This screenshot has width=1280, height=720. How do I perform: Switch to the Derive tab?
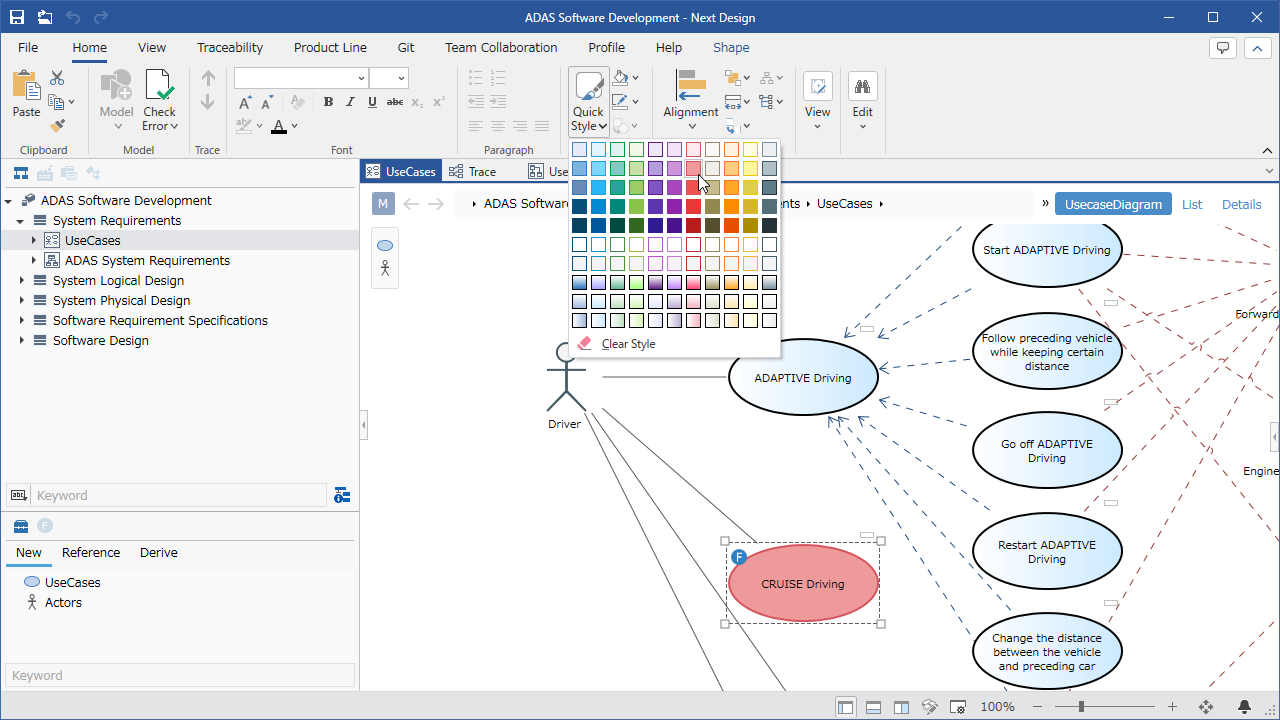(x=159, y=553)
